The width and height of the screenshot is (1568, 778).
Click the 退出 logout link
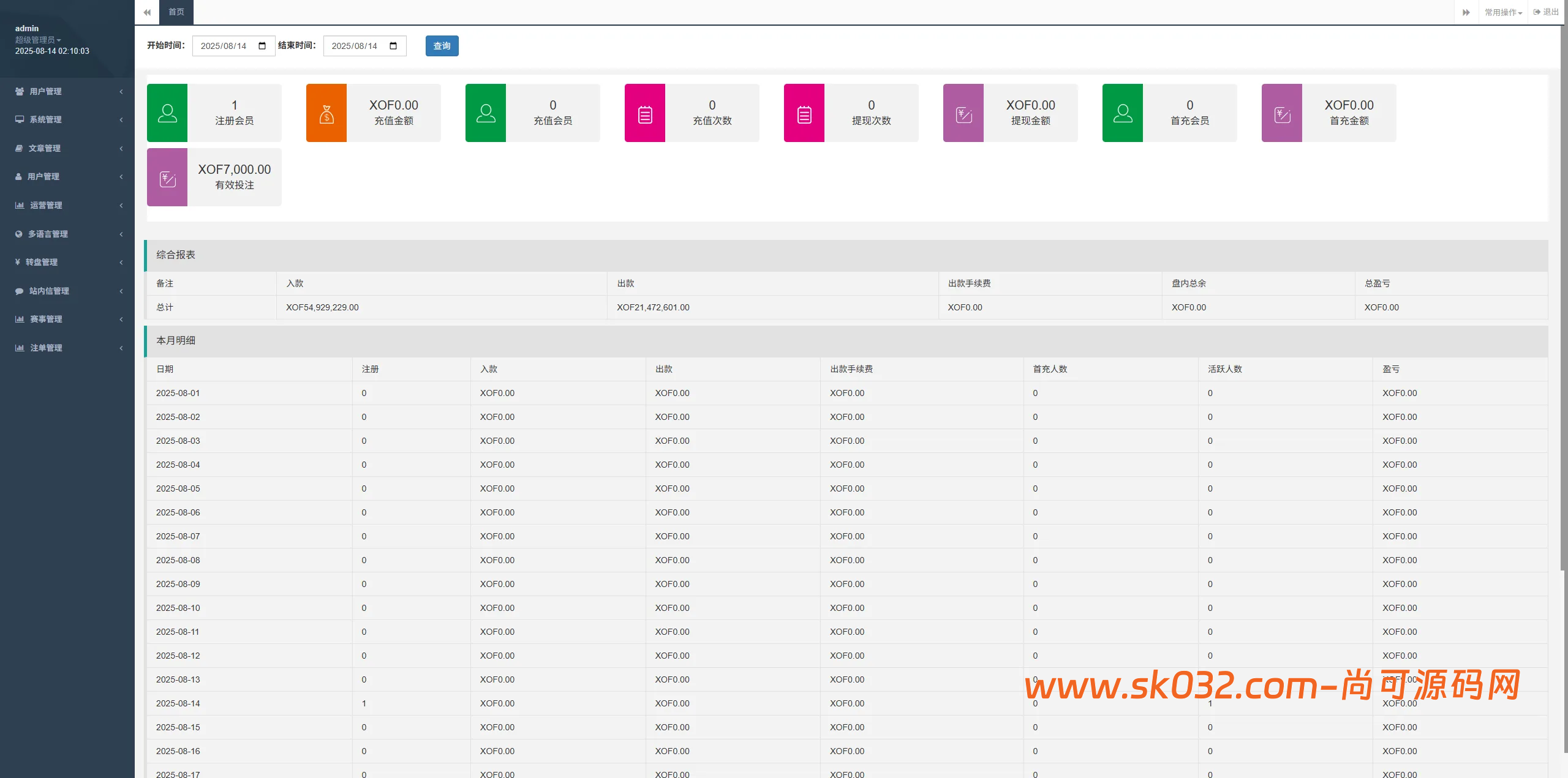1546,12
